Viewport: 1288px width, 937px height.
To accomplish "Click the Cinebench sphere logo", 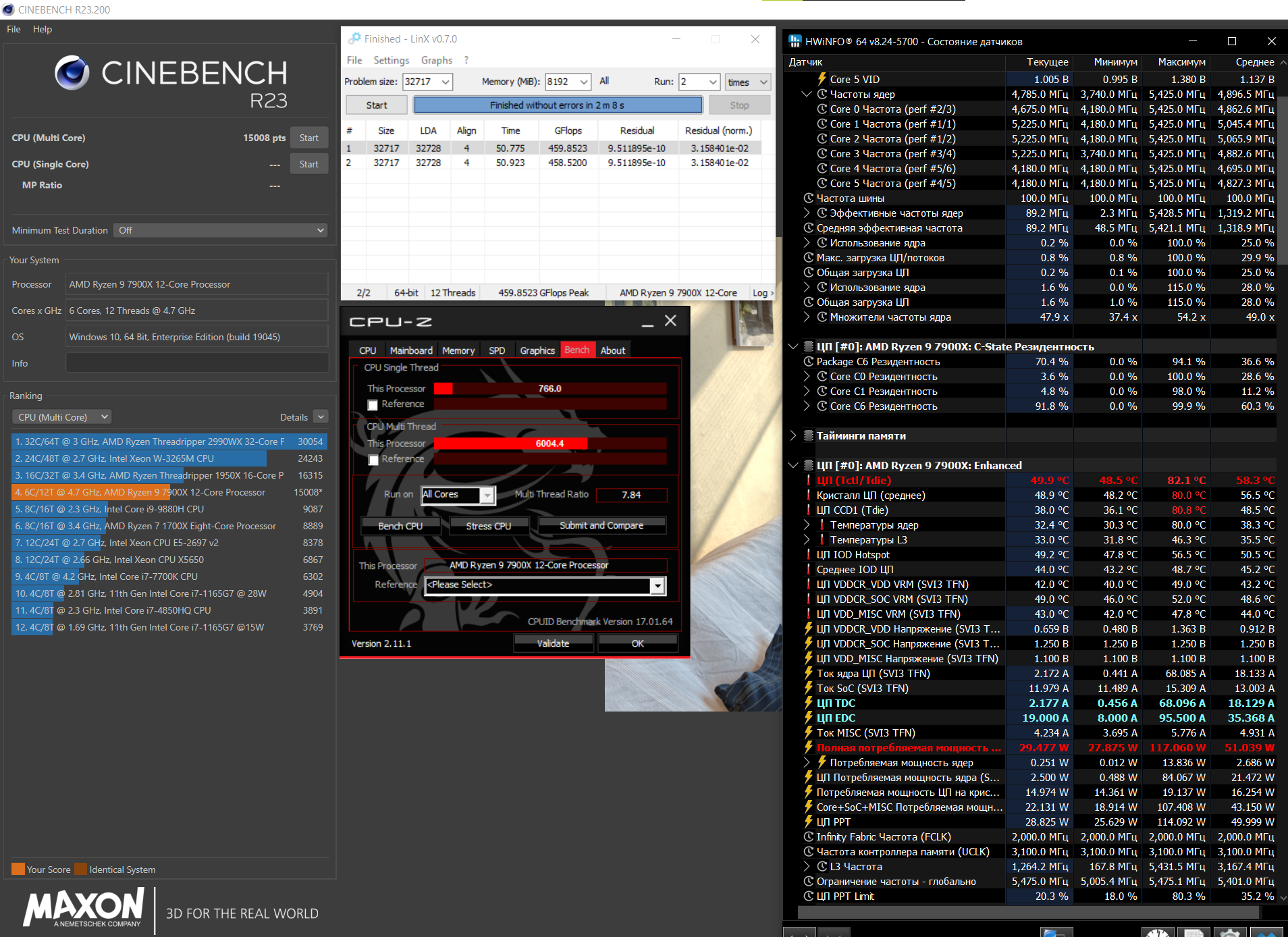I will coord(72,73).
